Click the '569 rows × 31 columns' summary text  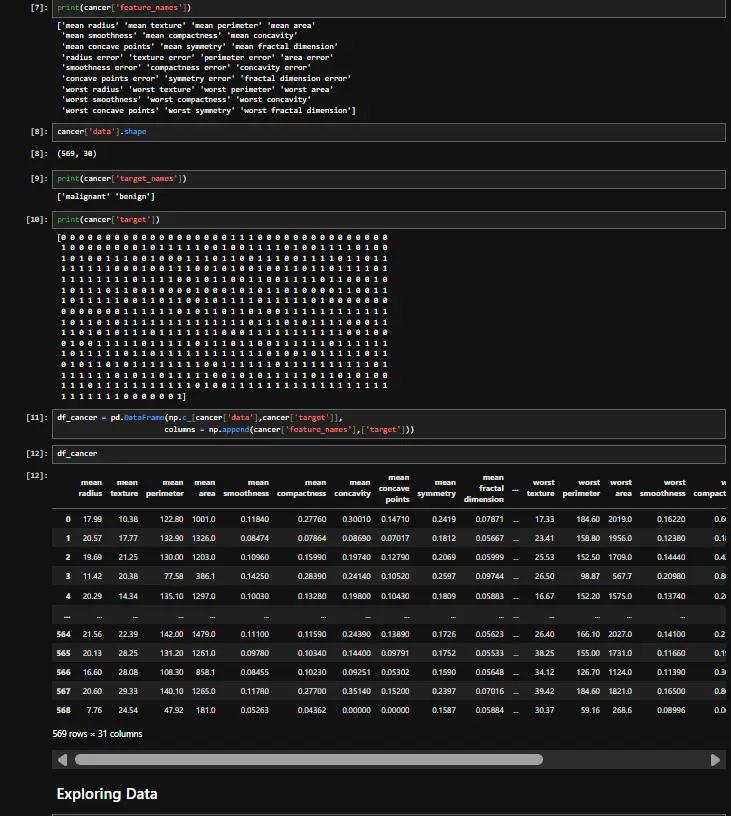pyautogui.click(x=97, y=734)
